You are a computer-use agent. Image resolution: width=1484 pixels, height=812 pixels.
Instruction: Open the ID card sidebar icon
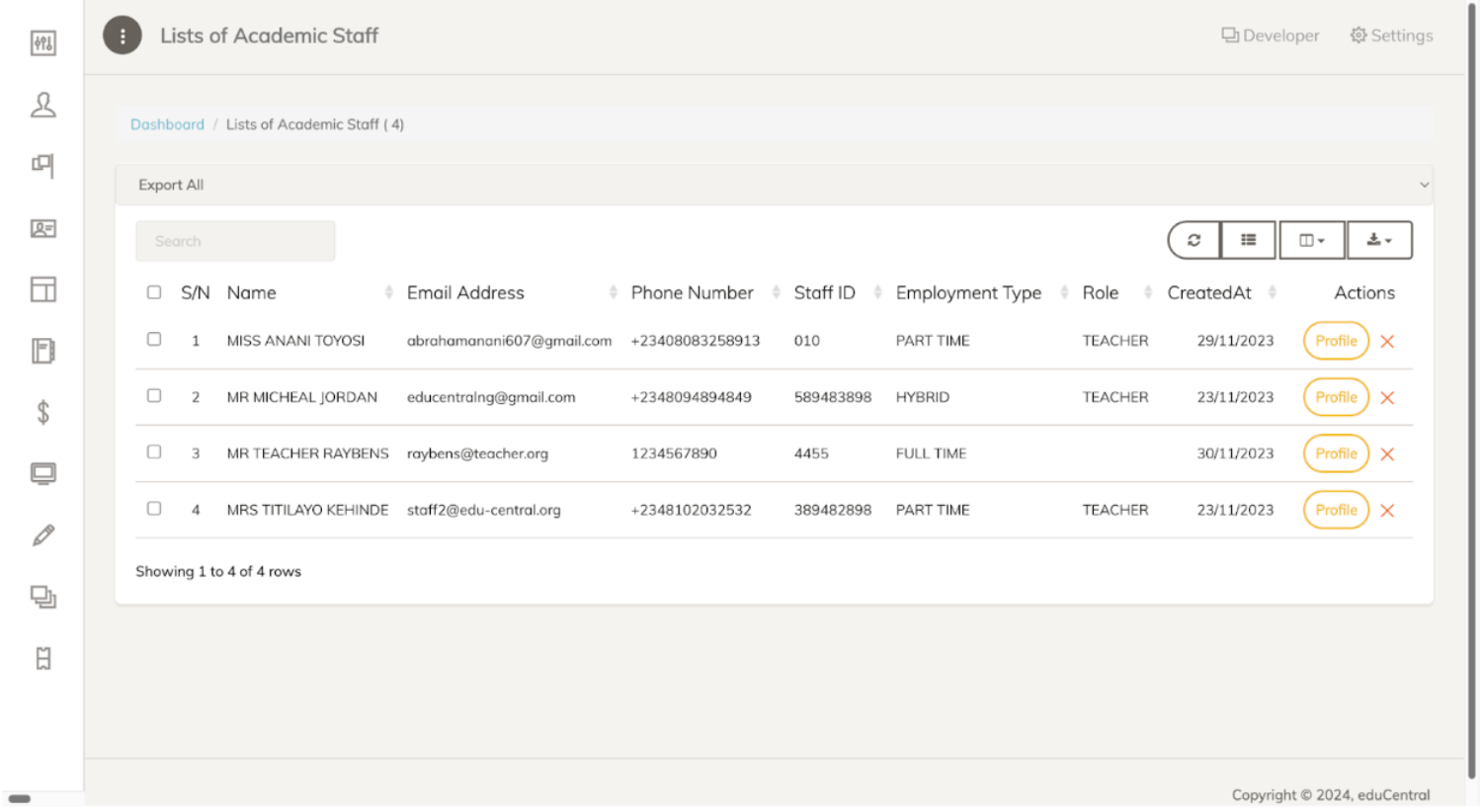(43, 228)
